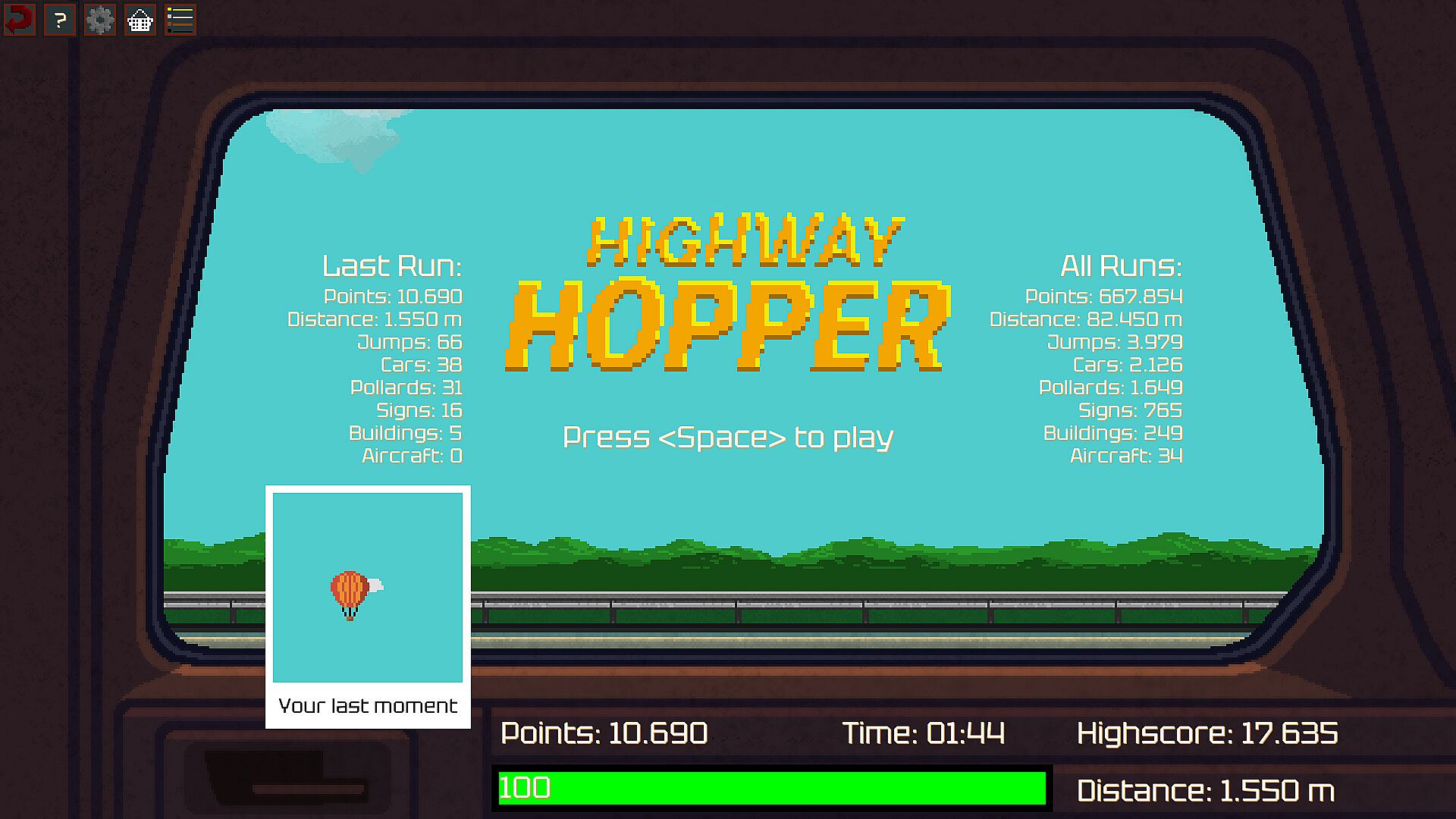Viewport: 1456px width, 819px height.
Task: Click the All Runs Aircraft: 34 stat
Action: point(1126,456)
